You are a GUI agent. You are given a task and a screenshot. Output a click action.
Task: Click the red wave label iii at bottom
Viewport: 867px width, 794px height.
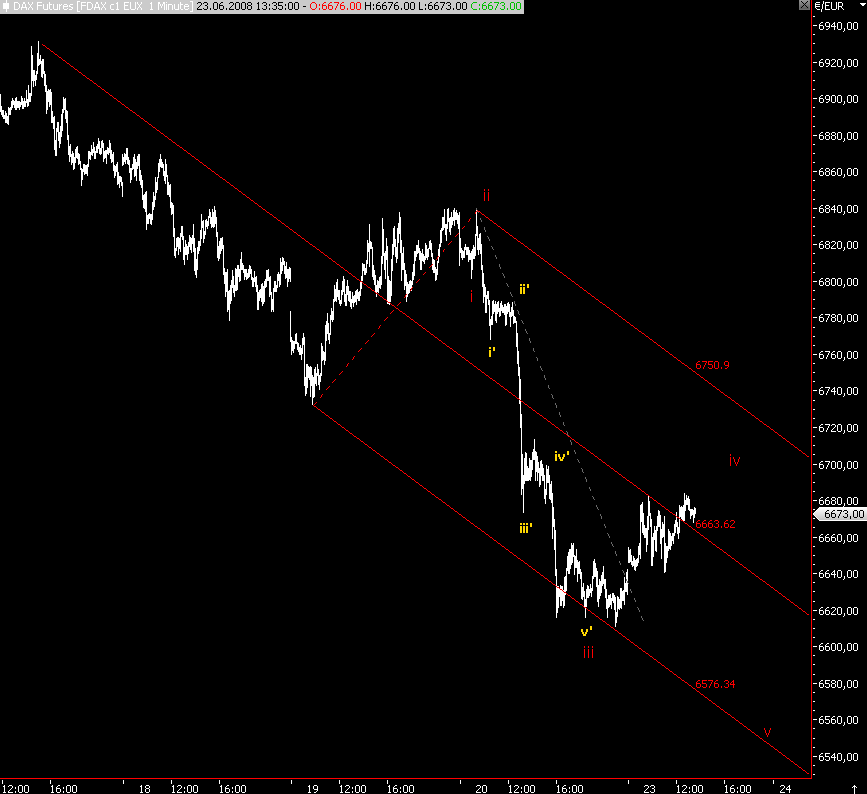[588, 652]
